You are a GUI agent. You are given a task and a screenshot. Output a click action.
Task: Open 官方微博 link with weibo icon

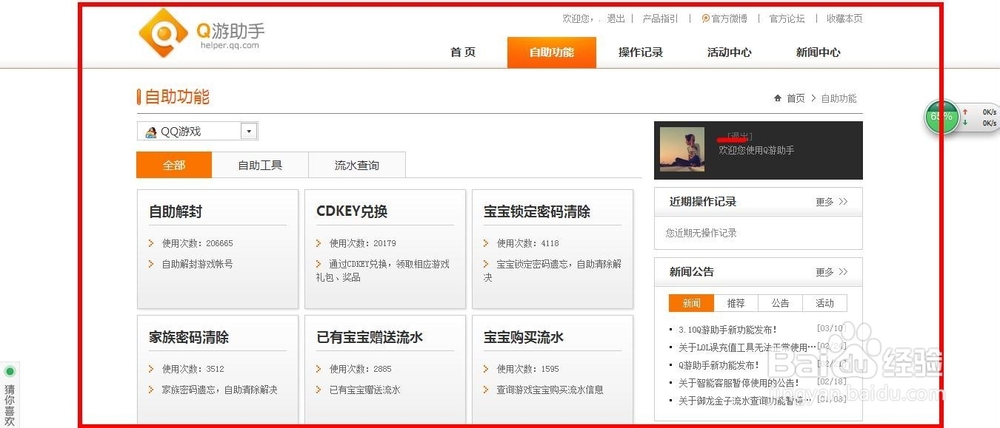tap(724, 19)
